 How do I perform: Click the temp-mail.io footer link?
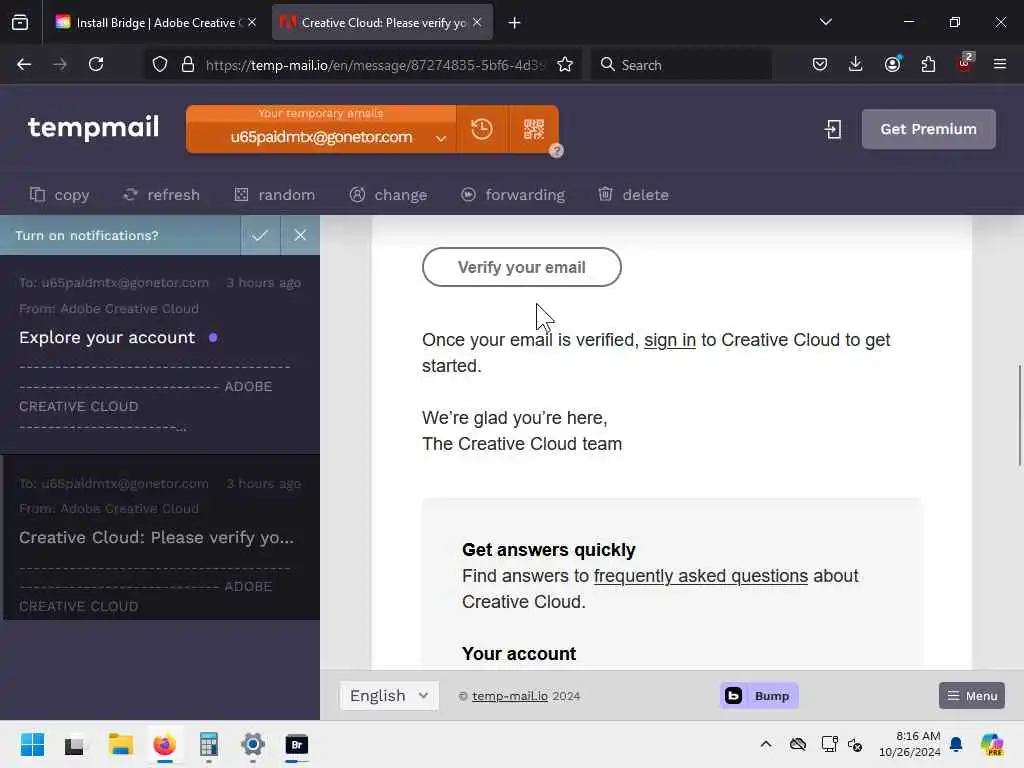[x=510, y=696]
